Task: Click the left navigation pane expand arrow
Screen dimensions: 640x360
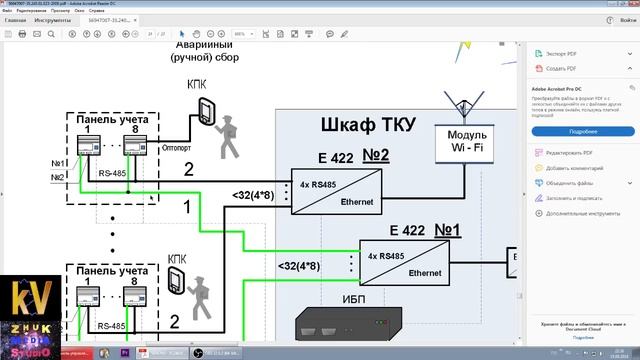Action: click(2, 194)
